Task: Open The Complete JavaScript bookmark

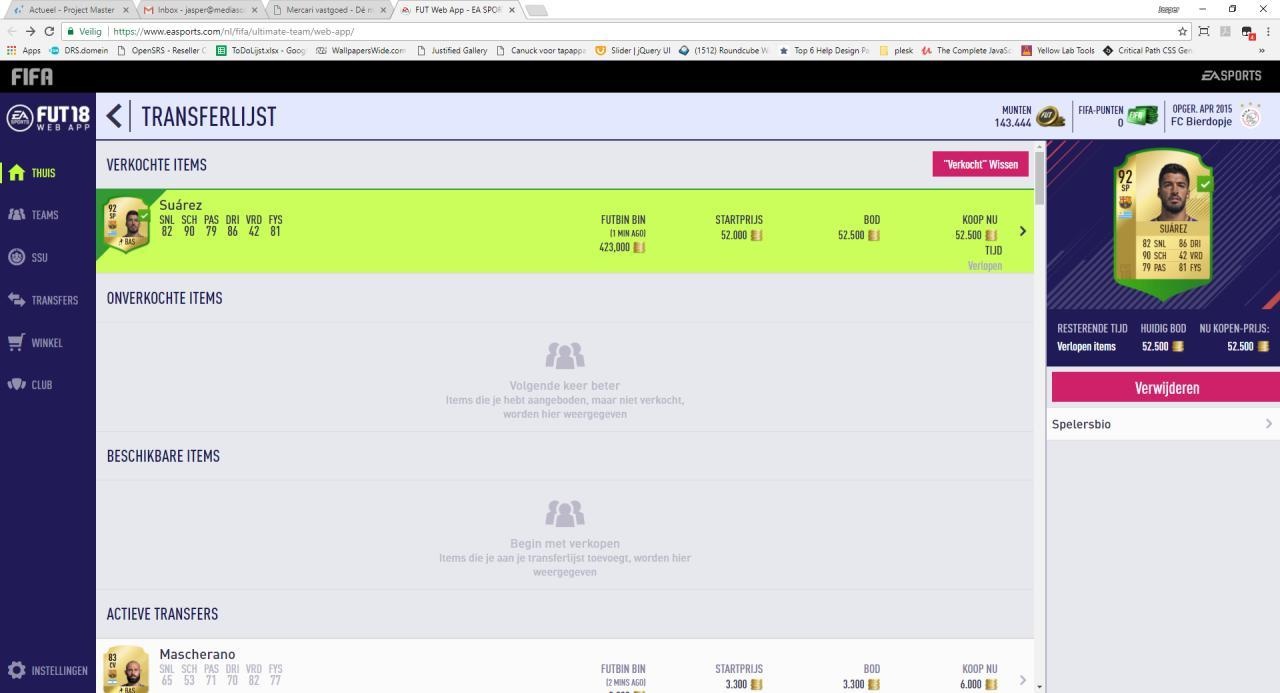Action: click(966, 50)
